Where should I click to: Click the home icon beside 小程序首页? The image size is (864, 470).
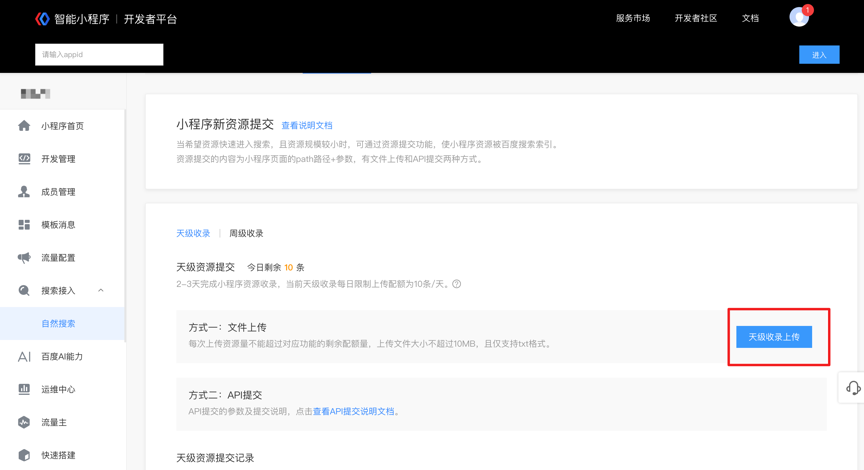(24, 126)
